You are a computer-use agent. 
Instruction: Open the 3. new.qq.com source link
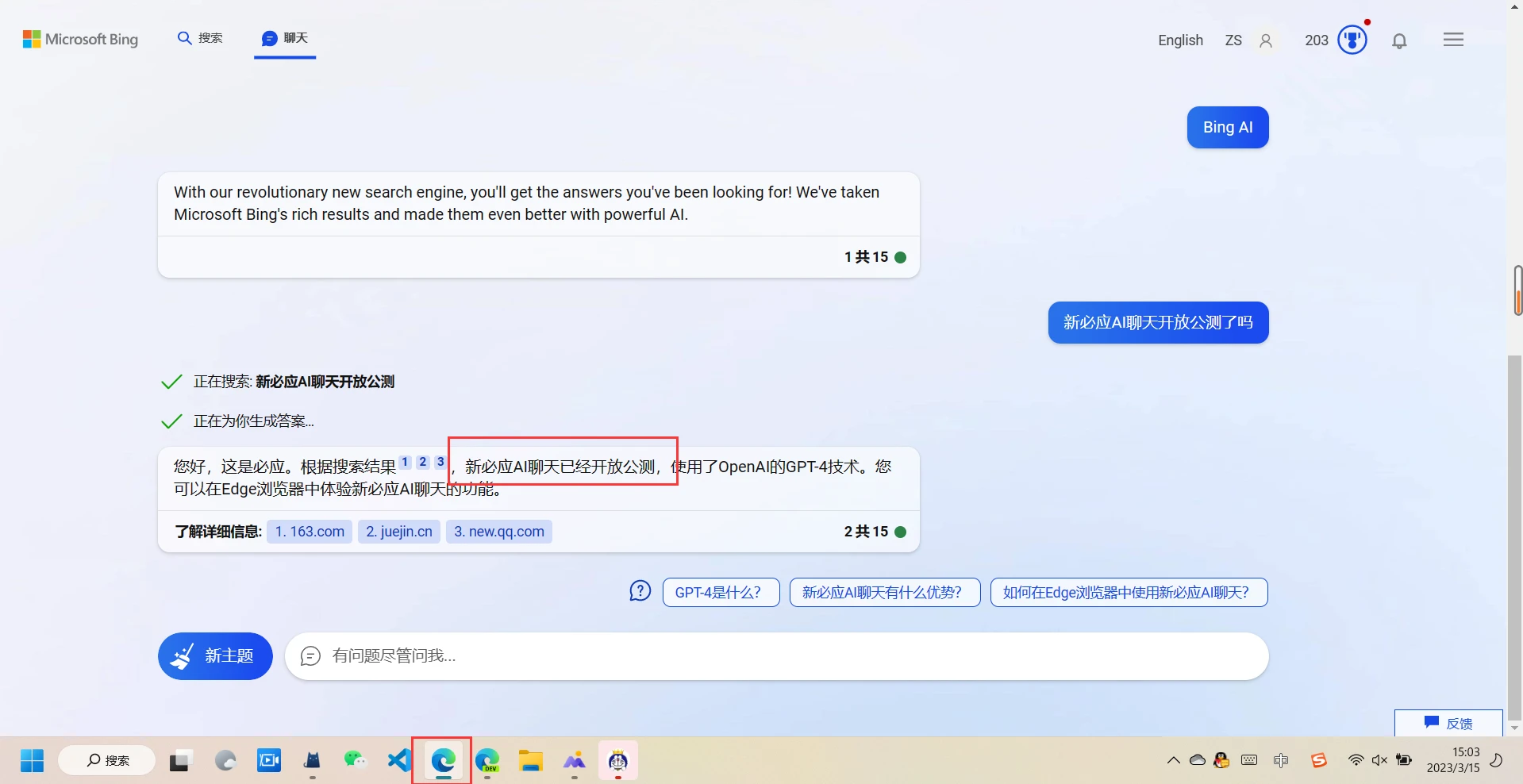tap(499, 532)
